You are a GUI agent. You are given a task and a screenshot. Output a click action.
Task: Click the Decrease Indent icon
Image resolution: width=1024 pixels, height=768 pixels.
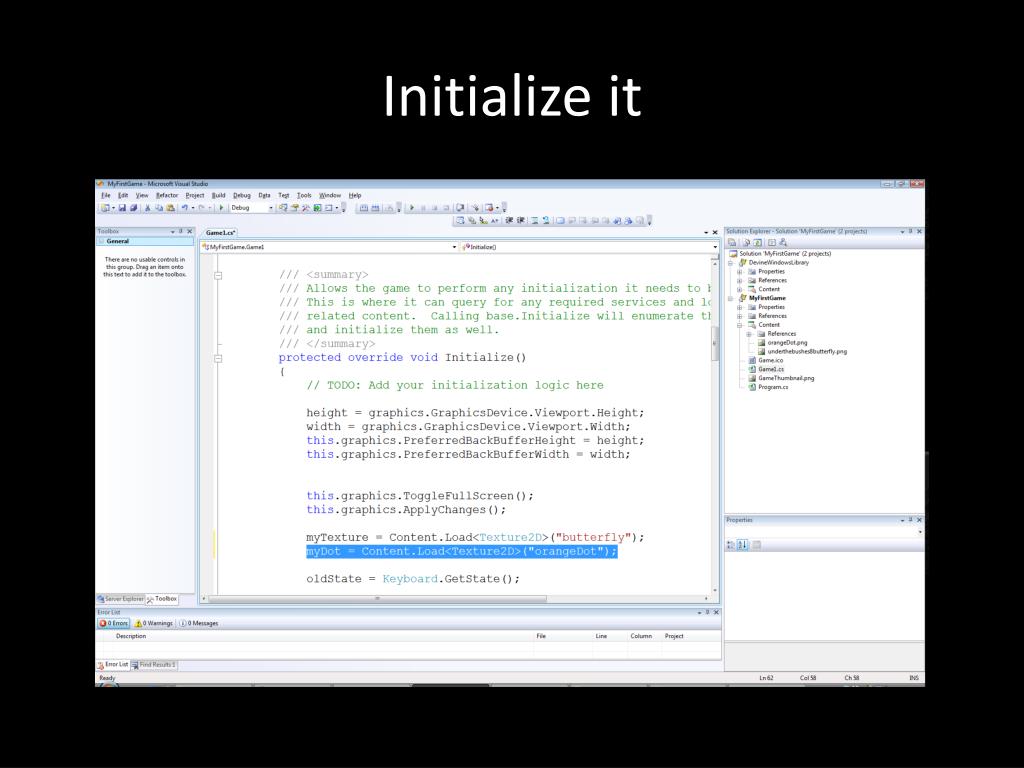(509, 221)
